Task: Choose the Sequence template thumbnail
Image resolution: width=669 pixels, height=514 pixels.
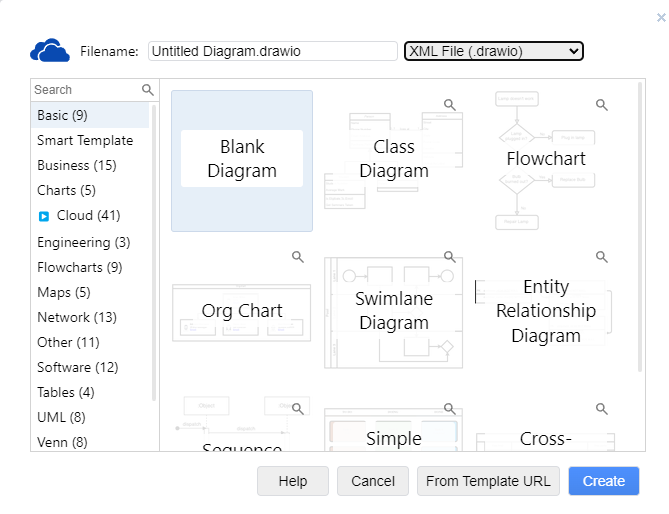Action: click(242, 423)
